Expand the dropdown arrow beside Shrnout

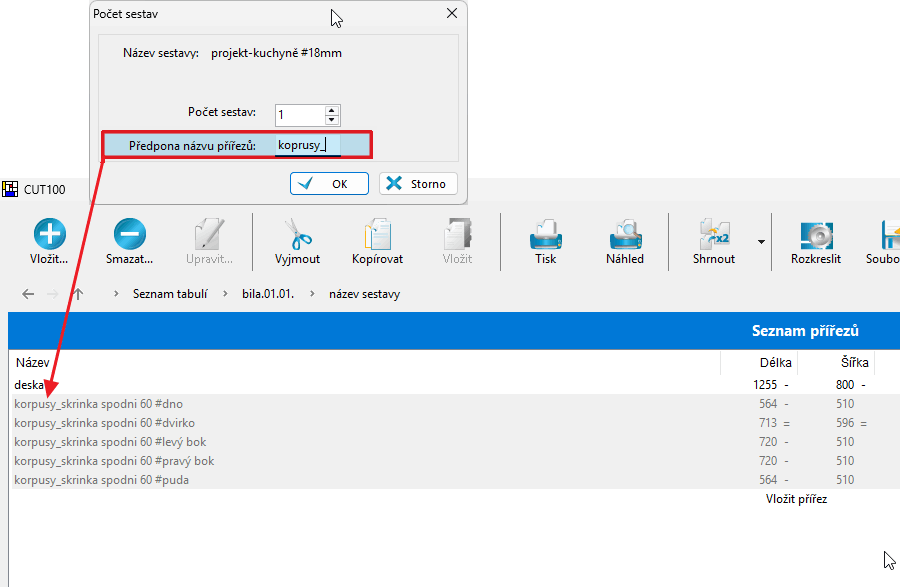coord(761,242)
